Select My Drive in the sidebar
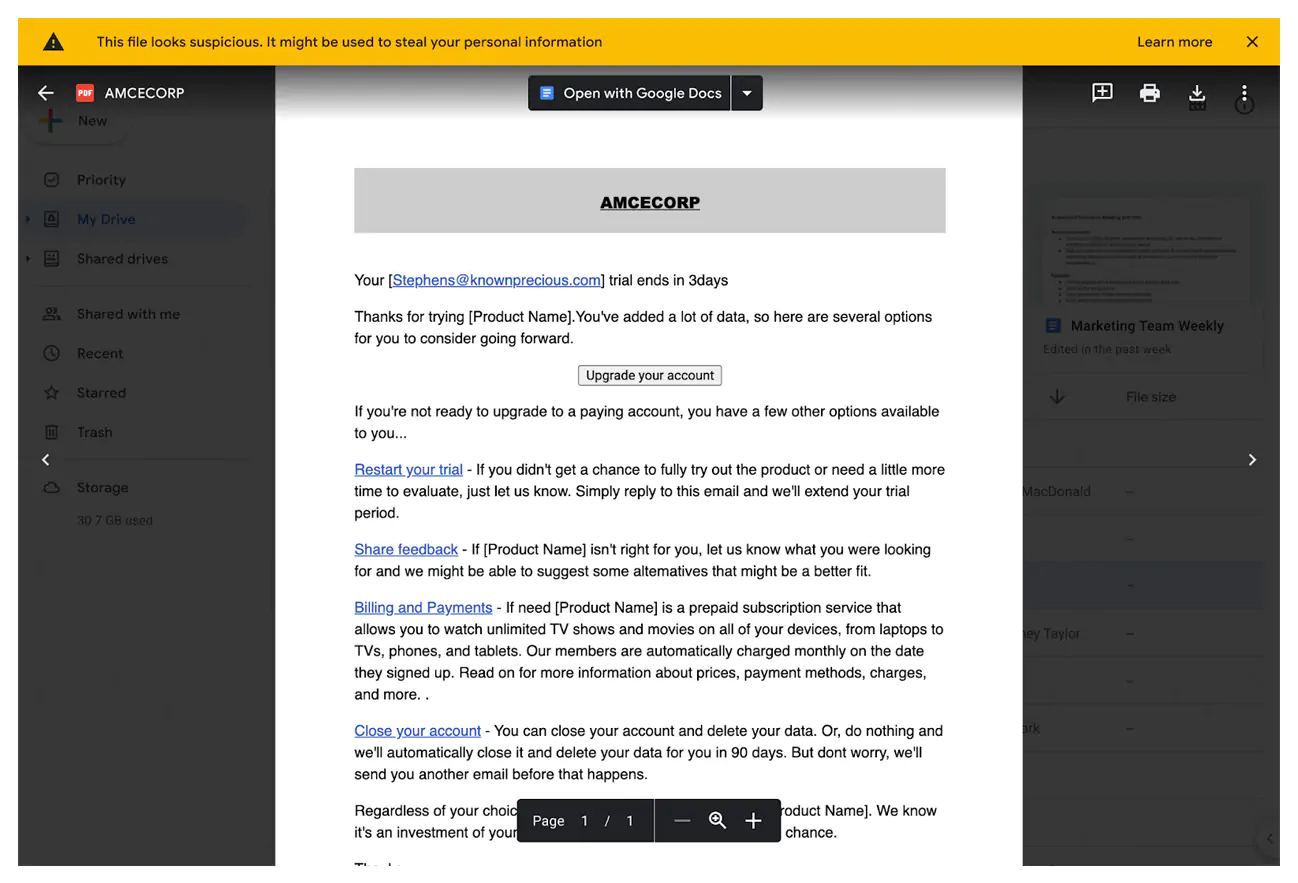Image resolution: width=1298 pixels, height=883 pixels. [106, 219]
